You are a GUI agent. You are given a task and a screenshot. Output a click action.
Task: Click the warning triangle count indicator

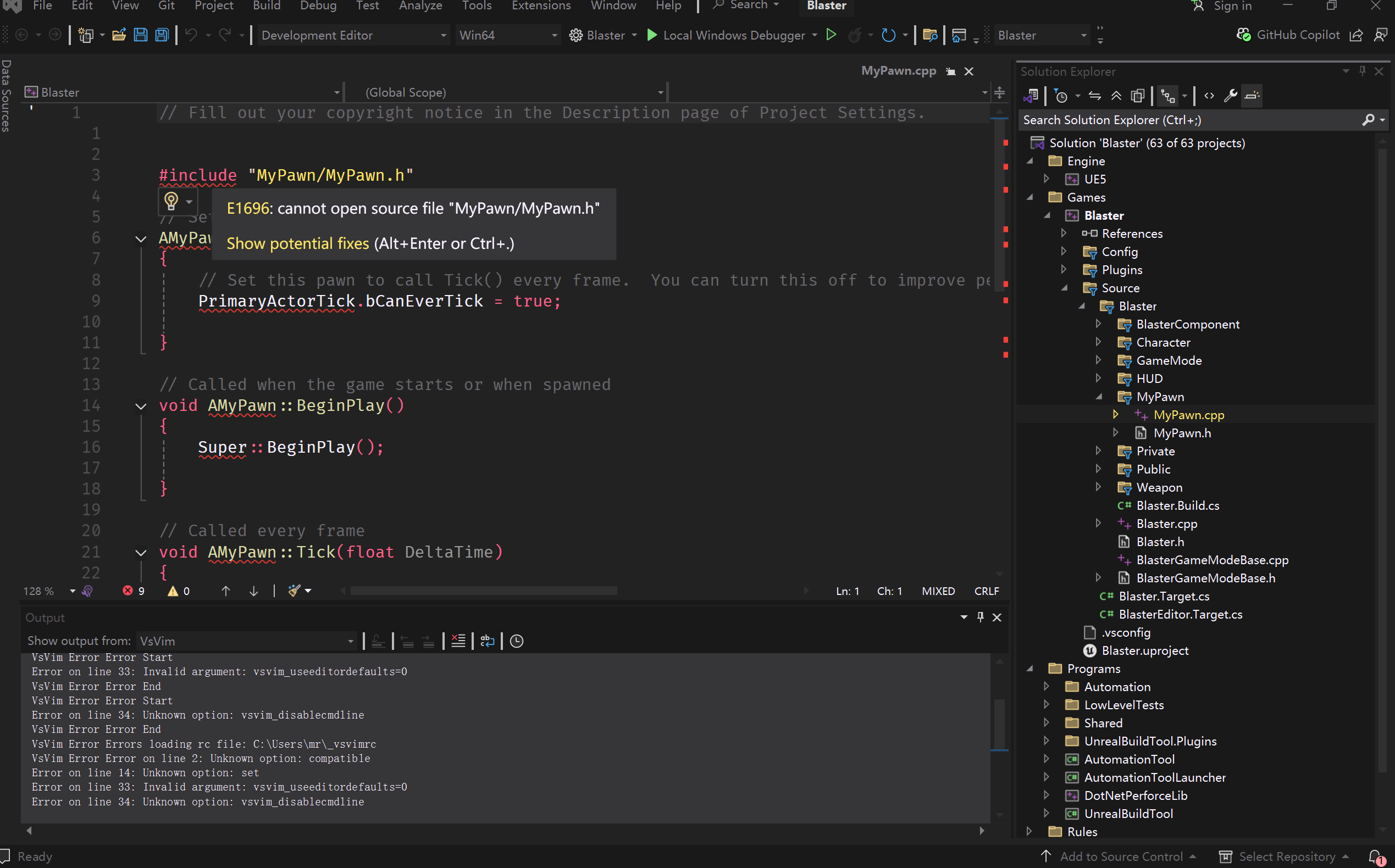(178, 591)
